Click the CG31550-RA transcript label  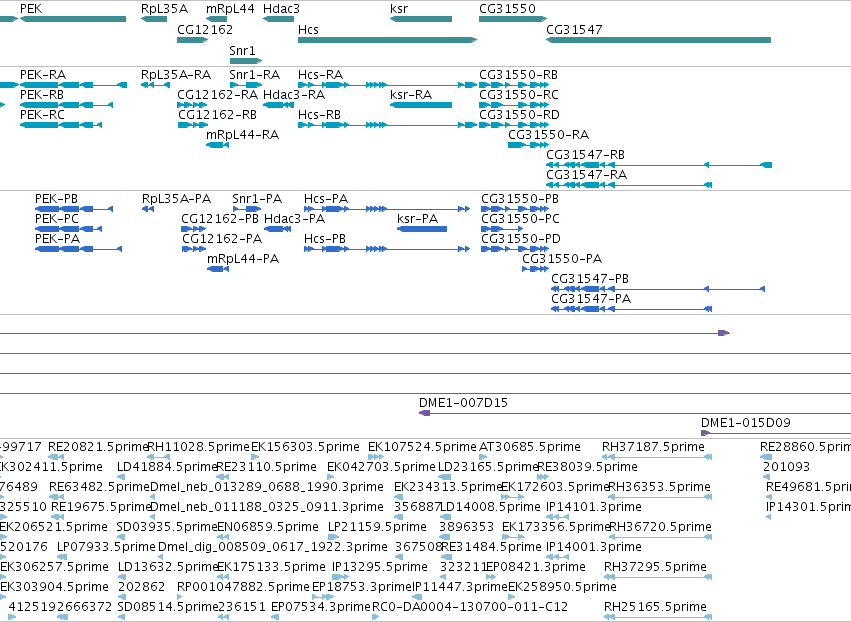coord(549,135)
